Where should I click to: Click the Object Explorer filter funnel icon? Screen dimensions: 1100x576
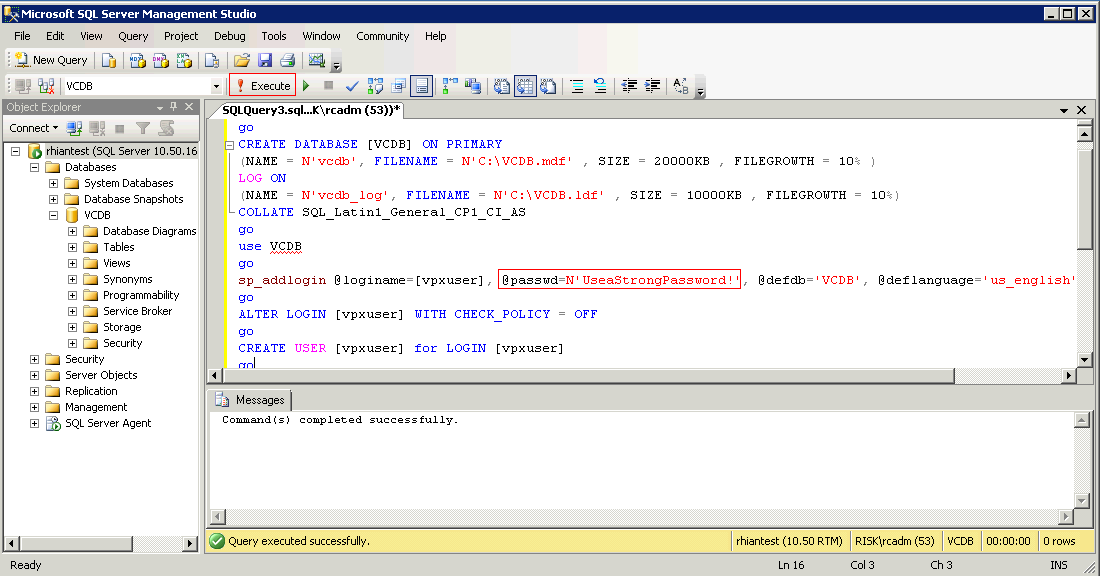[x=143, y=128]
